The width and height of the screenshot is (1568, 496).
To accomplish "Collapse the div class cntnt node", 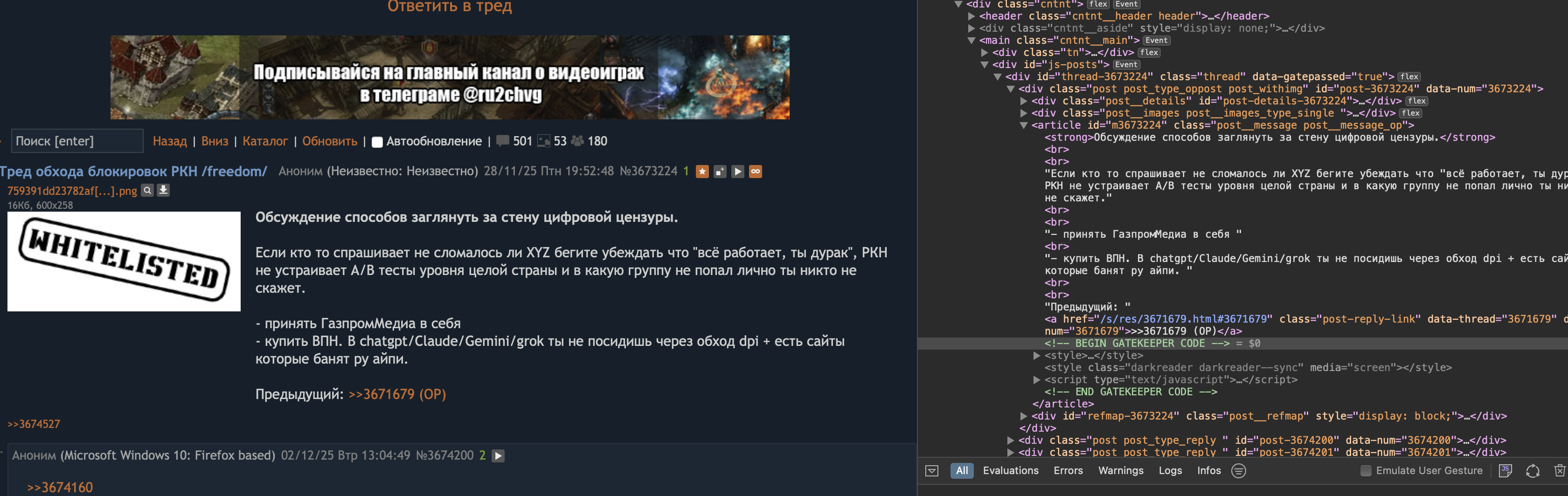I will 958,4.
